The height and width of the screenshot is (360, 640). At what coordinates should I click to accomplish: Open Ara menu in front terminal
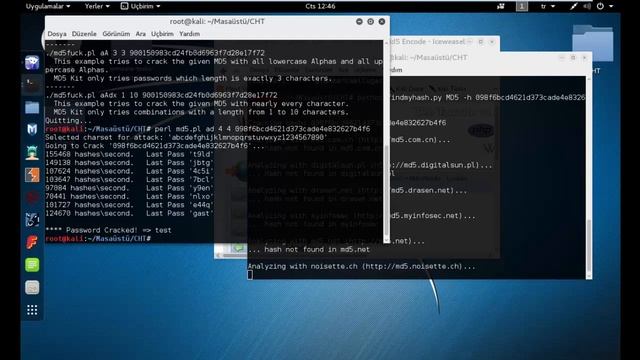point(140,34)
